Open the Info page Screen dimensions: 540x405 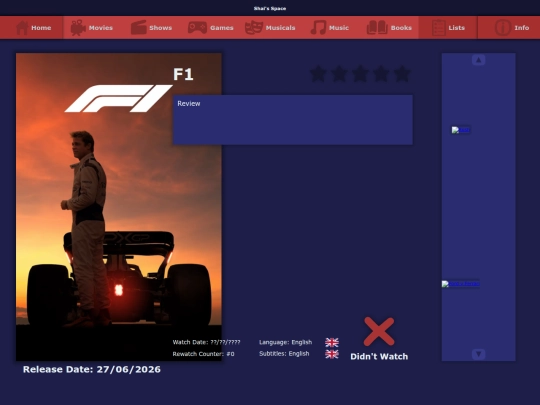coord(511,28)
